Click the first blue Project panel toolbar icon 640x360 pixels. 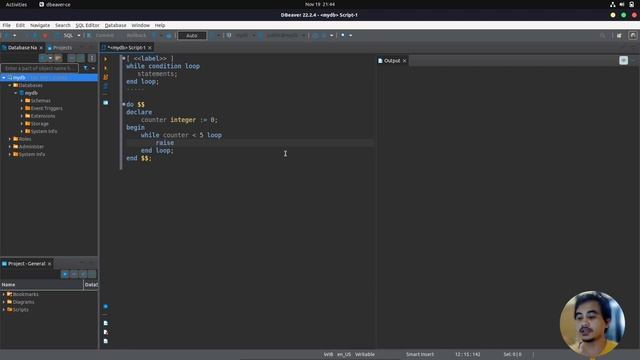click(65, 274)
